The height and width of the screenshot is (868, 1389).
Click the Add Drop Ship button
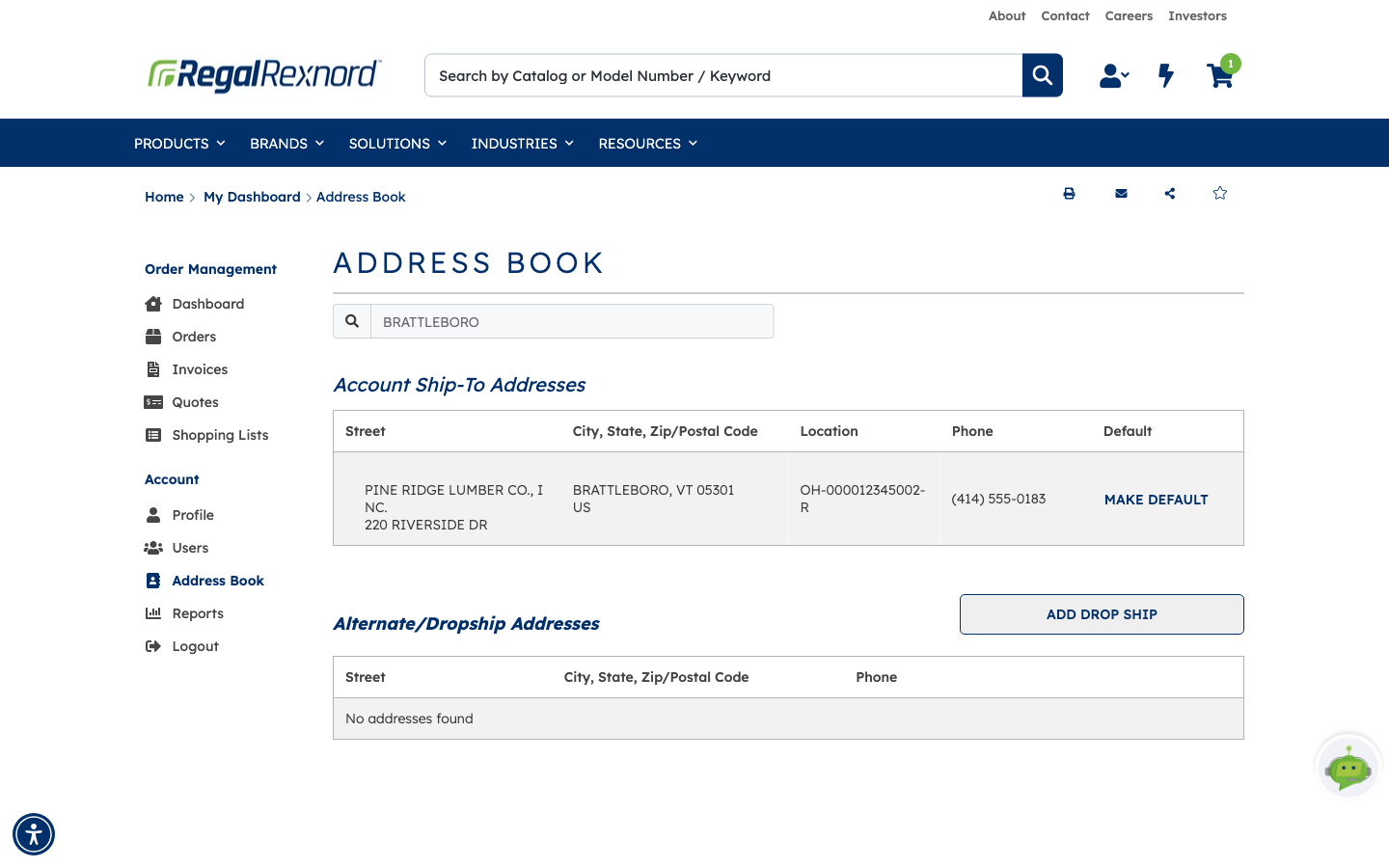pos(1102,614)
